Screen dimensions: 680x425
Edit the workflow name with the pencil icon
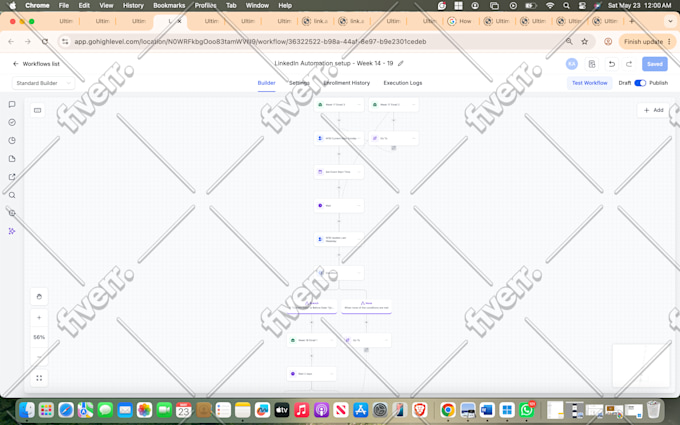(401, 63)
